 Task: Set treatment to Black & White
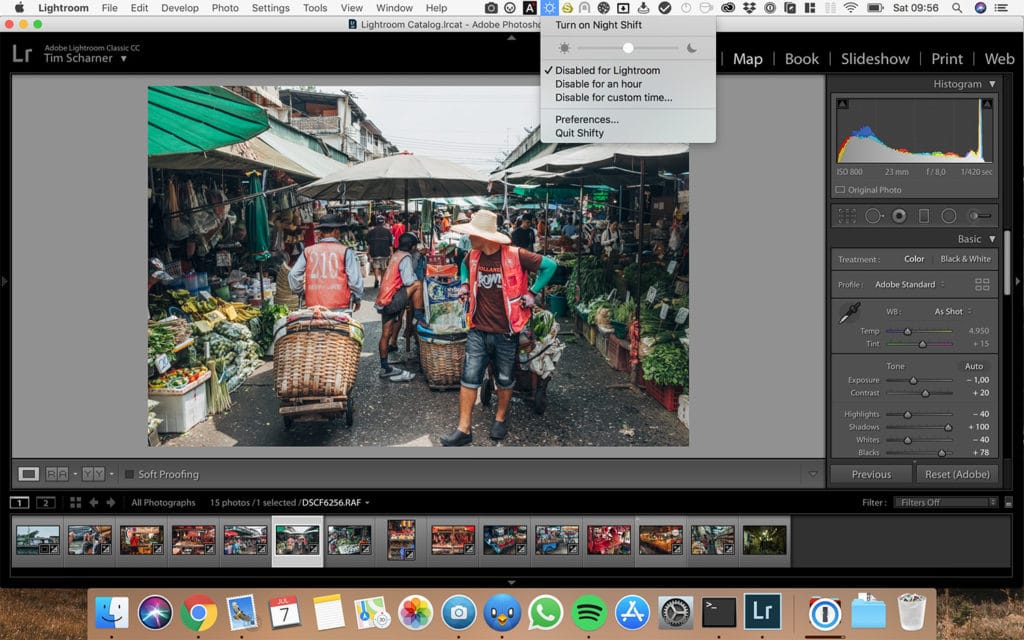[x=965, y=259]
